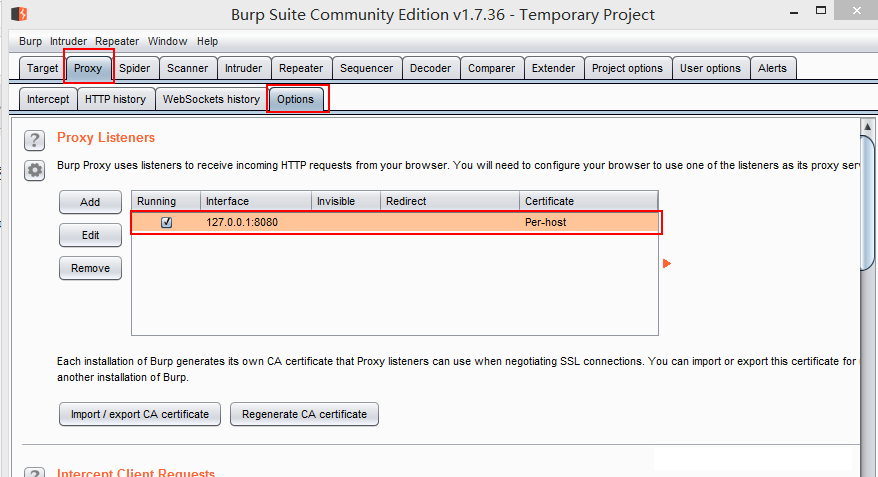Click Regenerate CA certificate button

point(305,414)
